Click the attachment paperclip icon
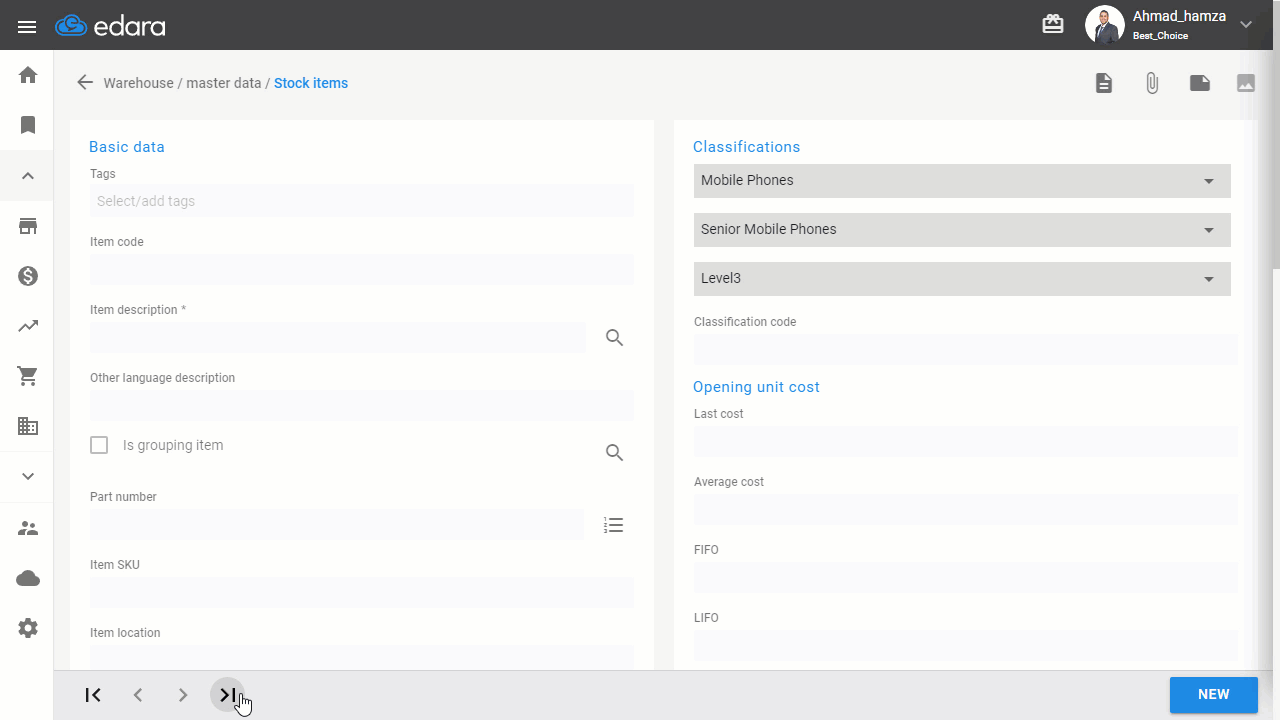The width and height of the screenshot is (1280, 720). [1152, 83]
